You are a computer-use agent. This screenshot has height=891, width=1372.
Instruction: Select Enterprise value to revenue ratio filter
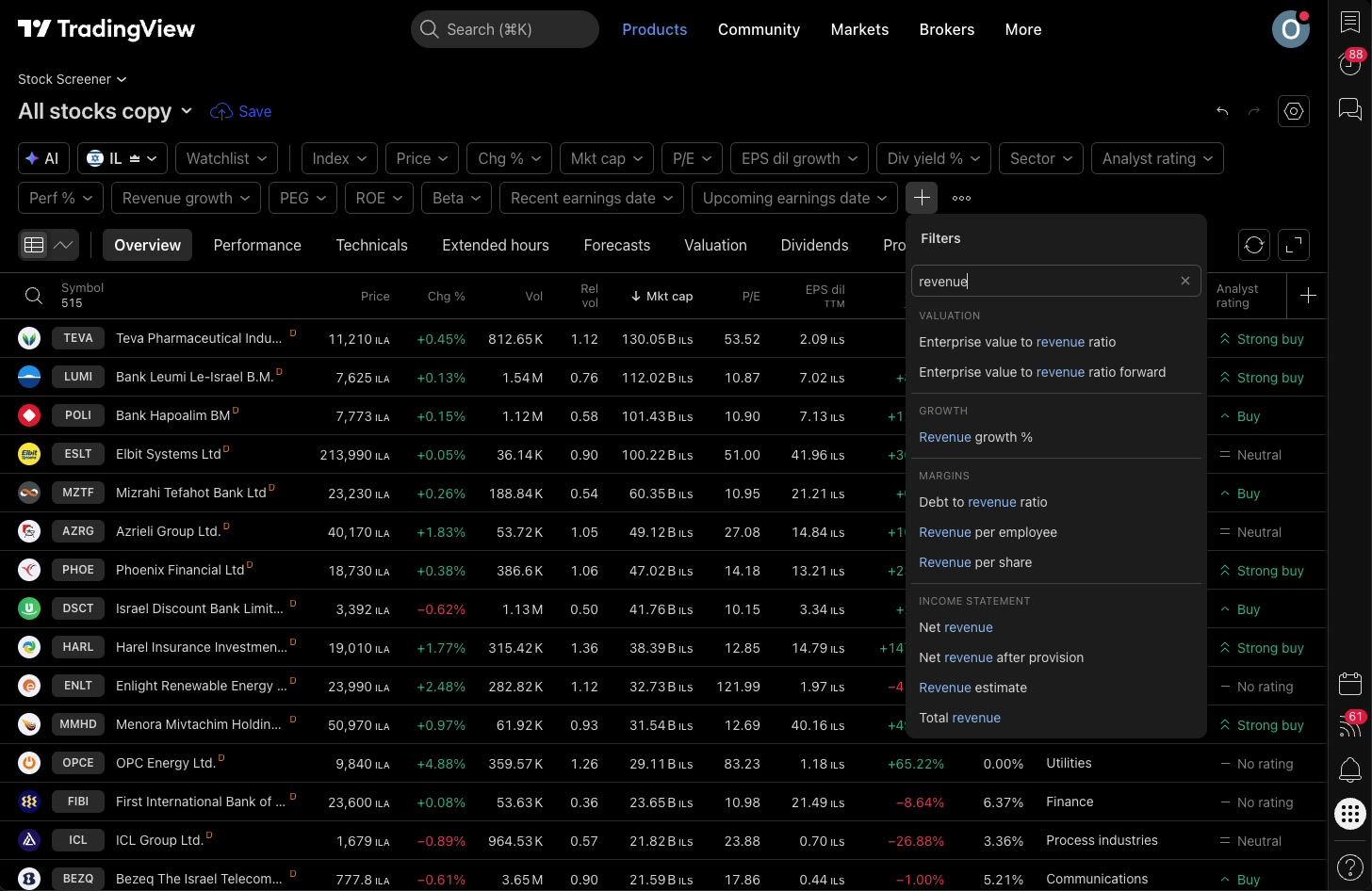(1056, 342)
